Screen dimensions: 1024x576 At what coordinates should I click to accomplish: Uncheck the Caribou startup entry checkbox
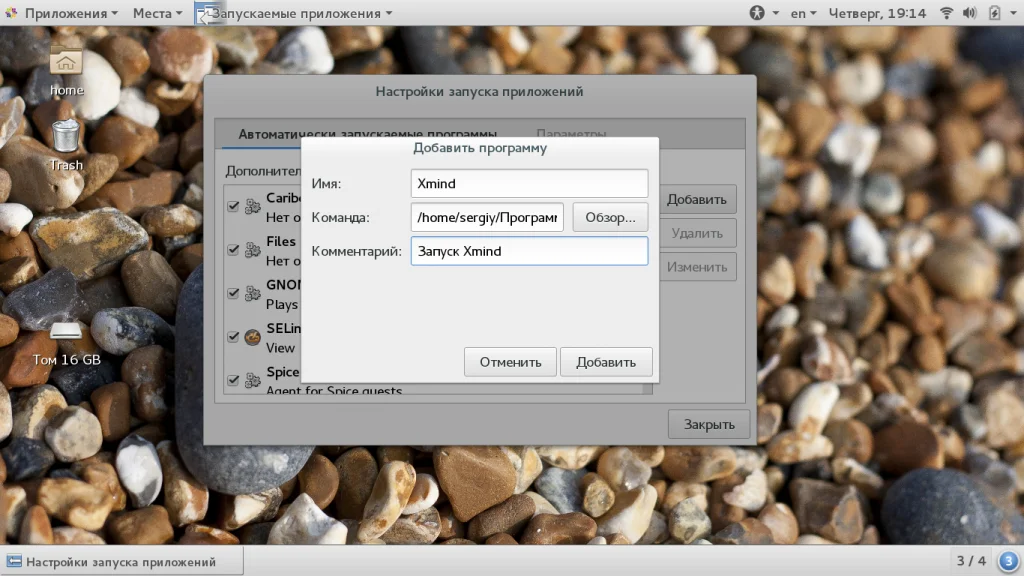pos(233,206)
